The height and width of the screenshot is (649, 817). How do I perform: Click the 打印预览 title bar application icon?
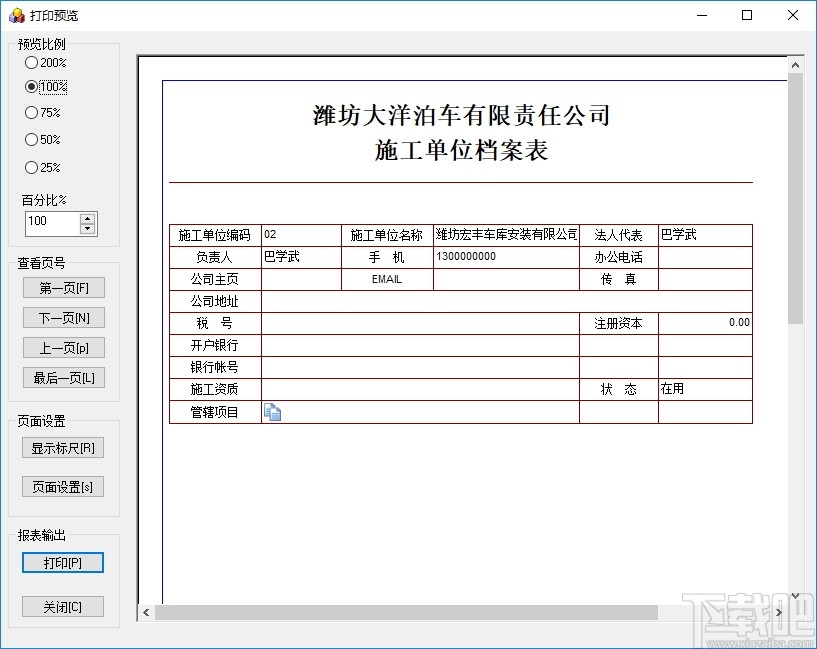point(17,15)
